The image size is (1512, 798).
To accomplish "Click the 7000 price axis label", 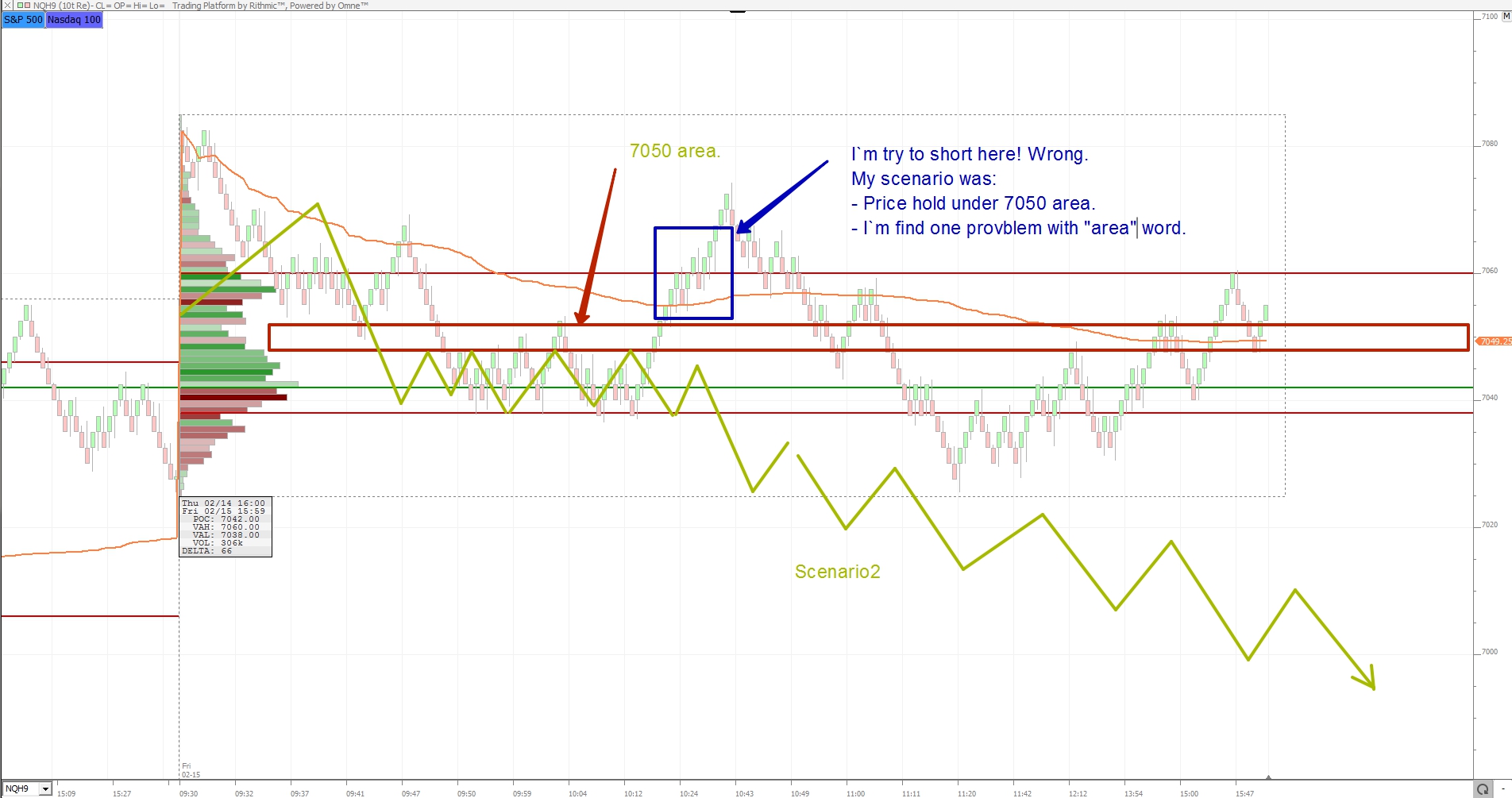I will click(1489, 652).
